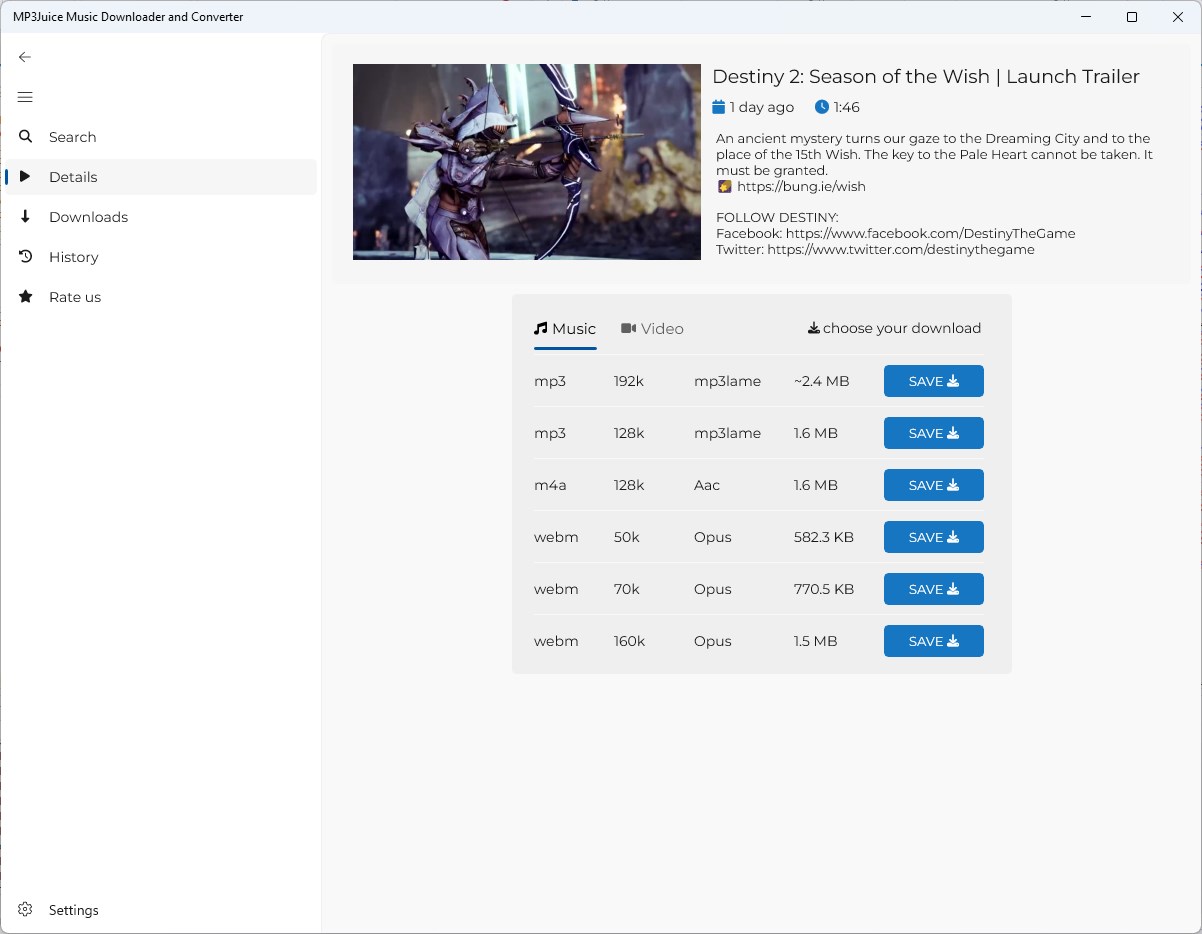Save the webm 50k Opus file
This screenshot has width=1202, height=934.
pyautogui.click(x=934, y=537)
